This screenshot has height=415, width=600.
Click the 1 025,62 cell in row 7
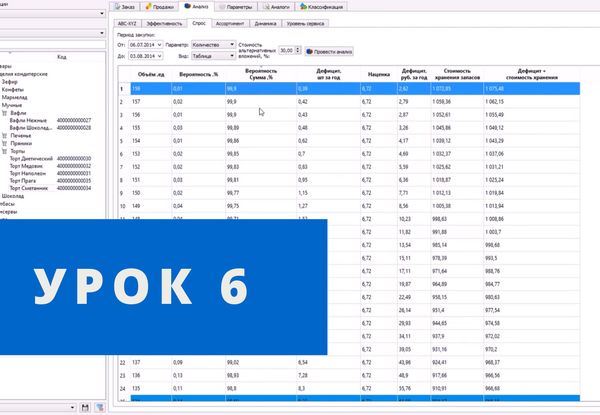tap(457, 167)
